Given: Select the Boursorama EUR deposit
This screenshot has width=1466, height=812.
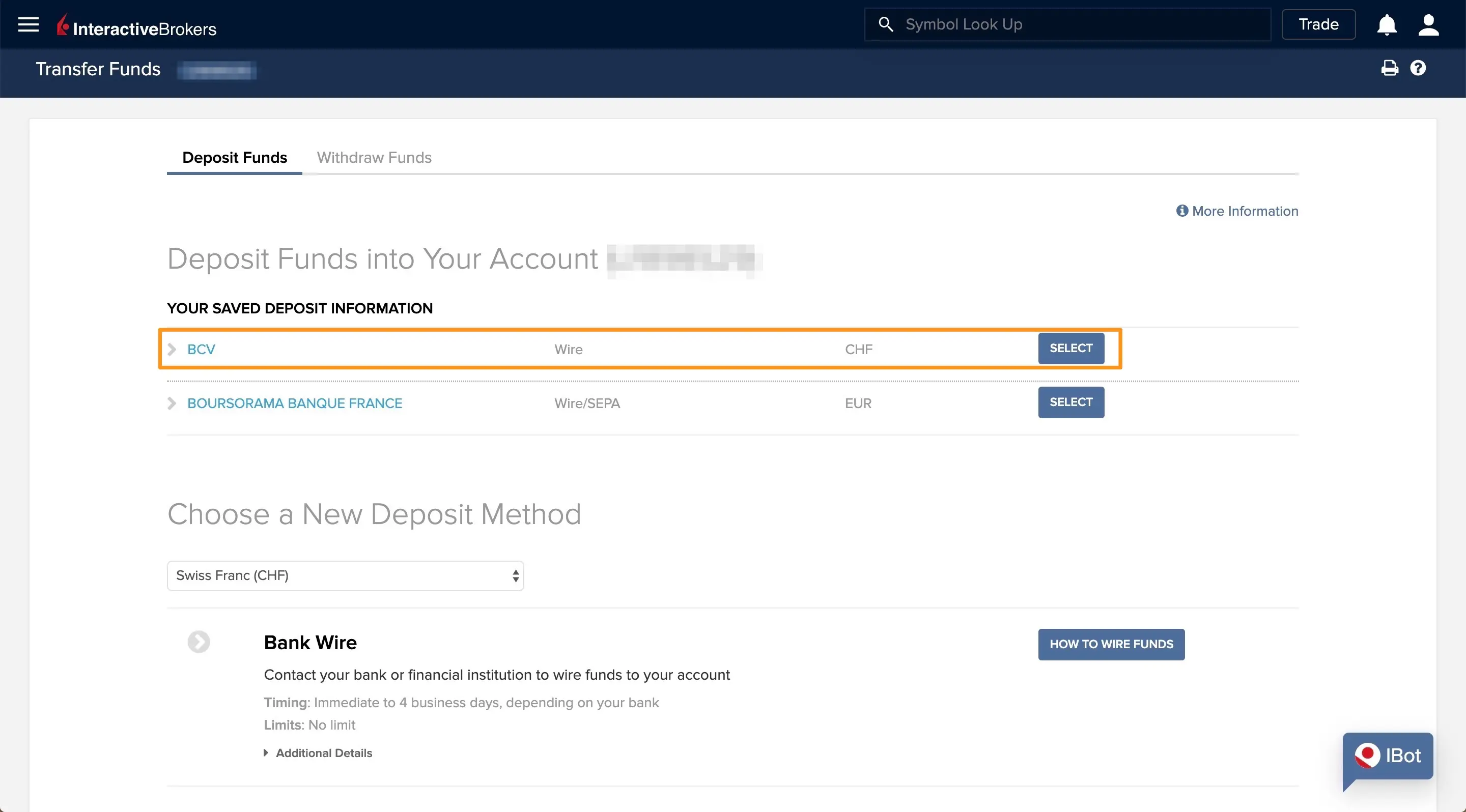Looking at the screenshot, I should [x=1071, y=402].
